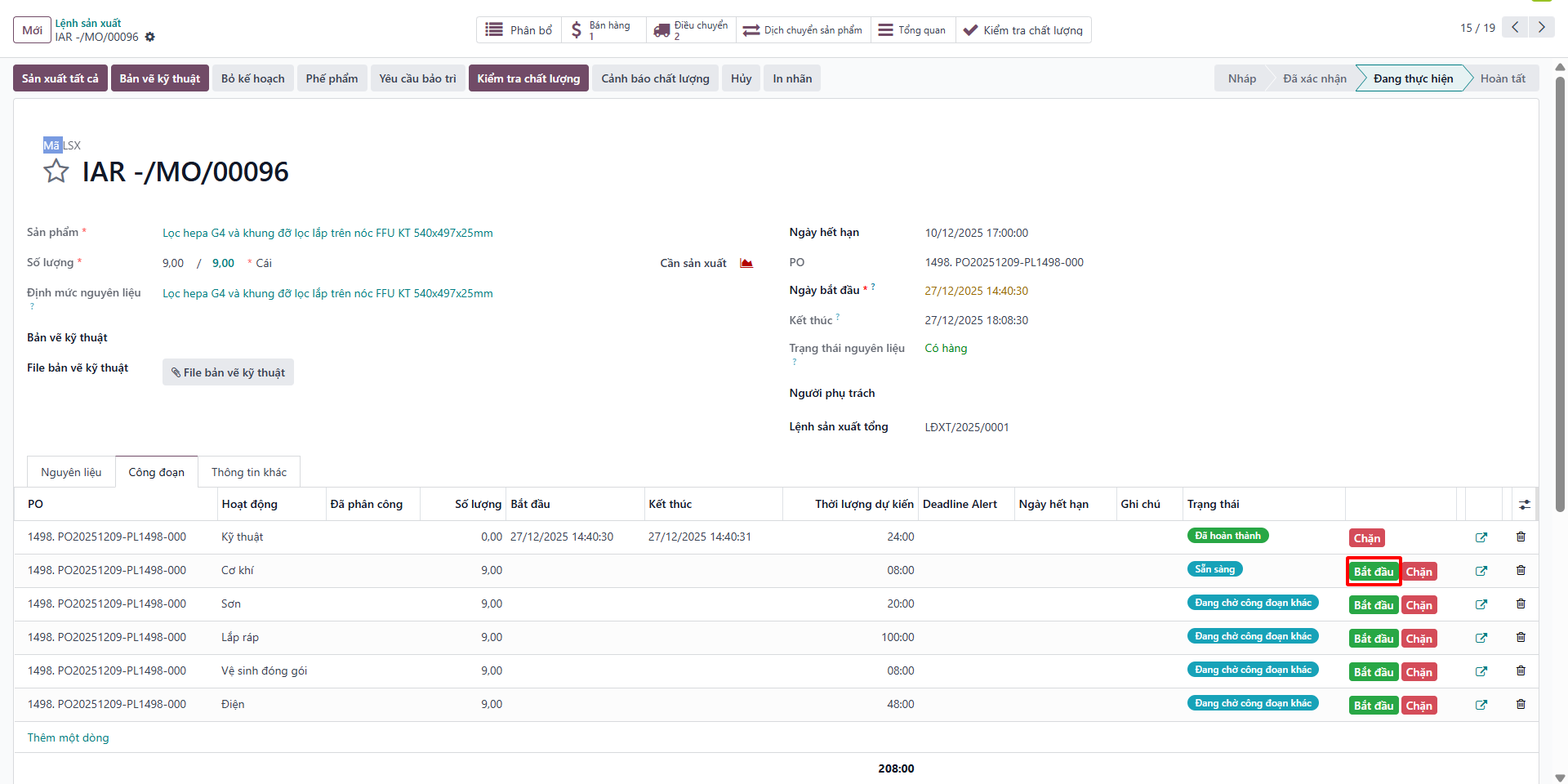1568x784 pixels.
Task: Block the Kỹ thuật work order with Chặn
Action: [x=1367, y=538]
